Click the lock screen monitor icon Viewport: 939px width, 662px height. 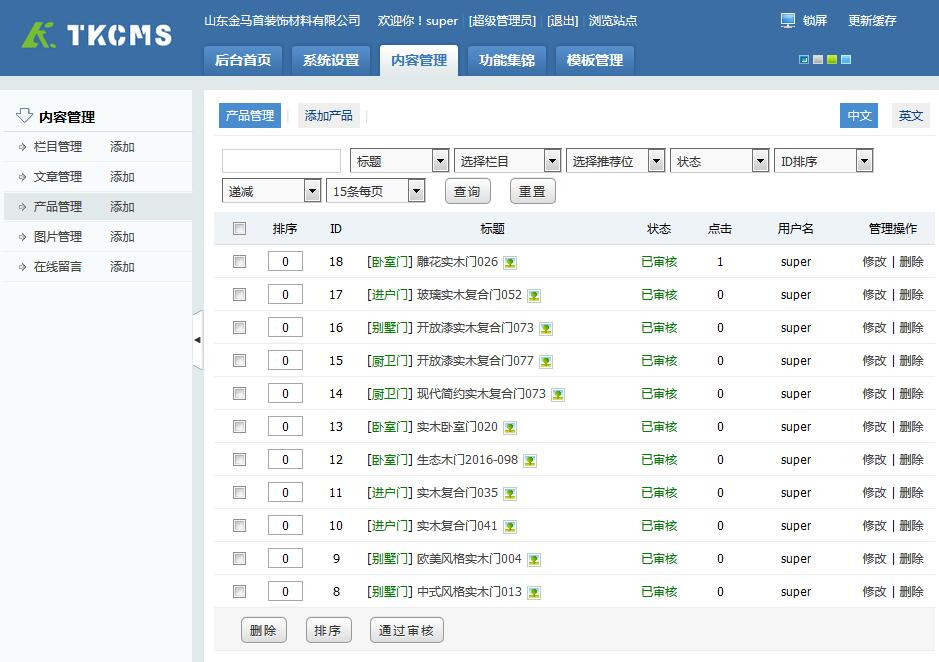pyautogui.click(x=788, y=20)
